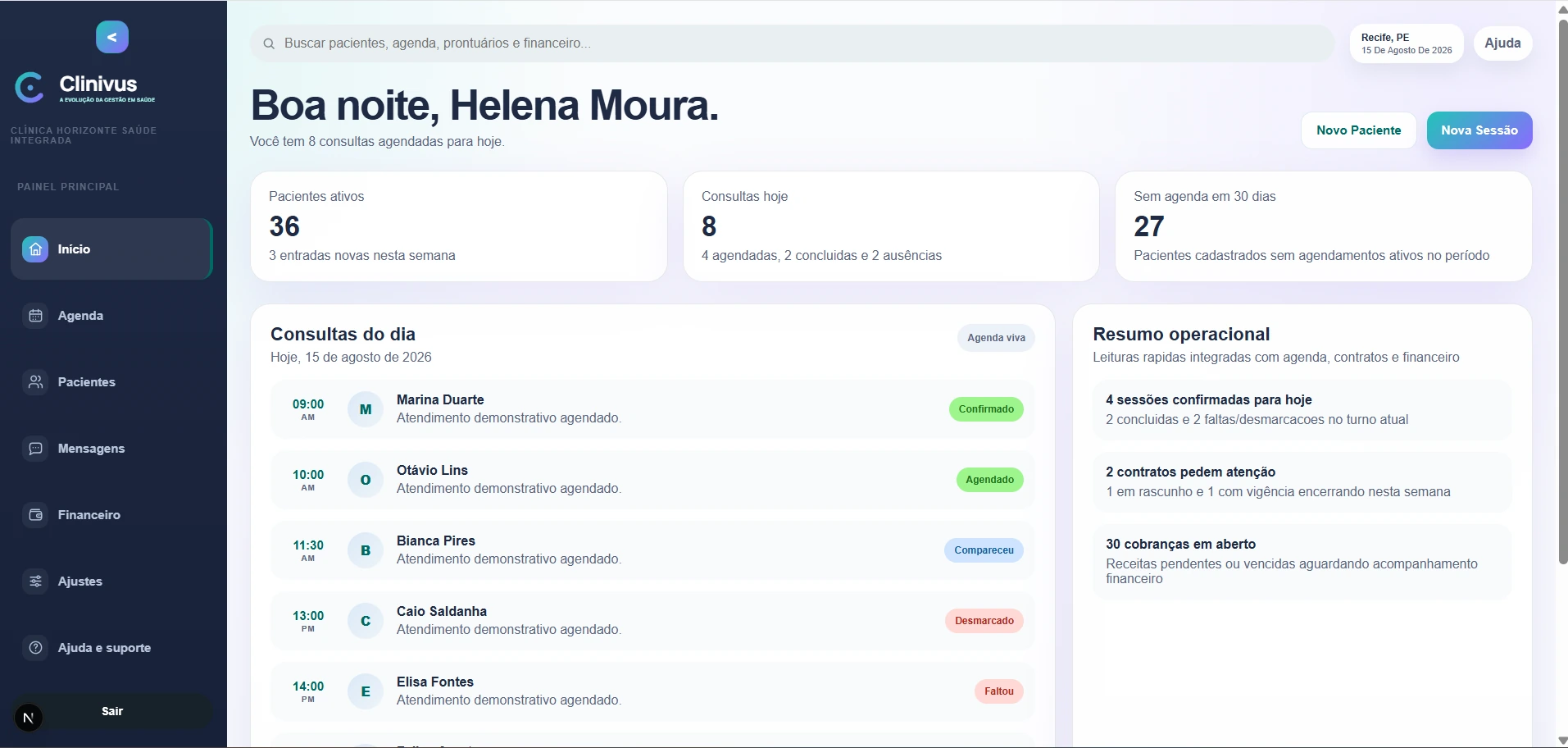
Task: Click Caio Saldanha's Desmarcado status
Action: (x=984, y=621)
